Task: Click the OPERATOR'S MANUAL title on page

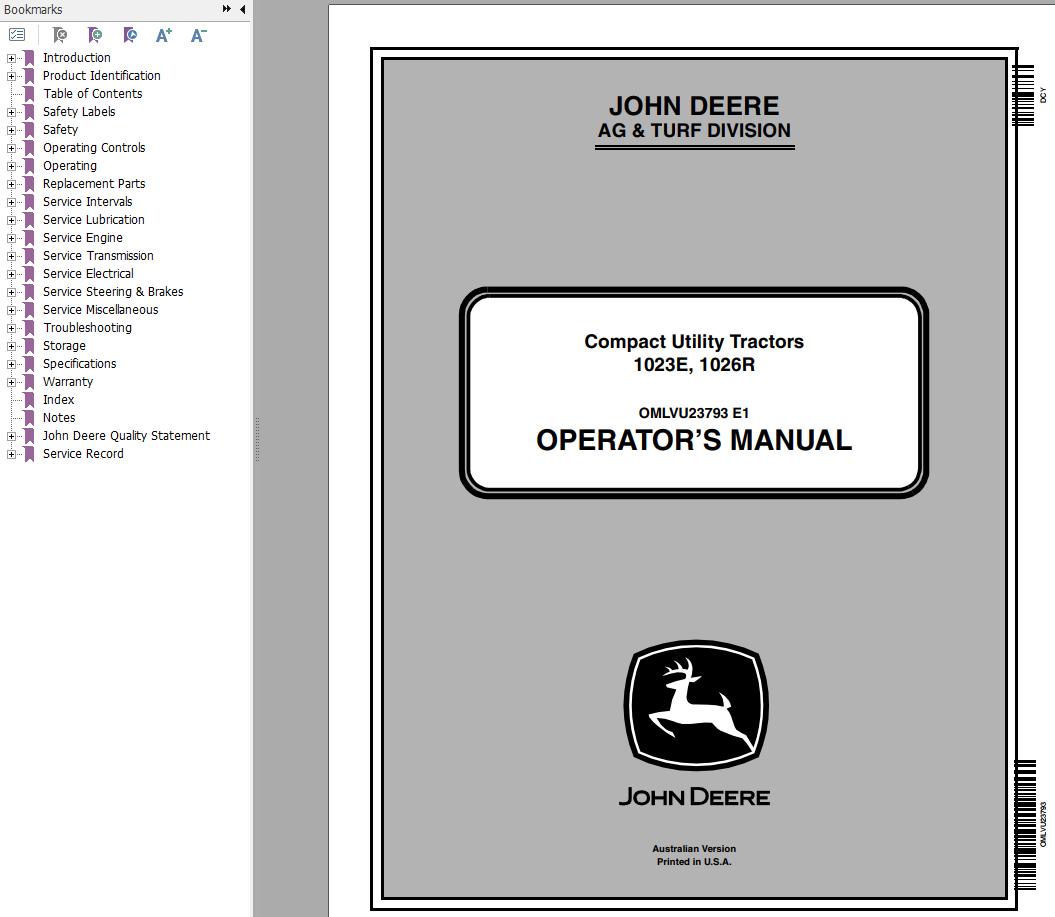Action: tap(694, 441)
